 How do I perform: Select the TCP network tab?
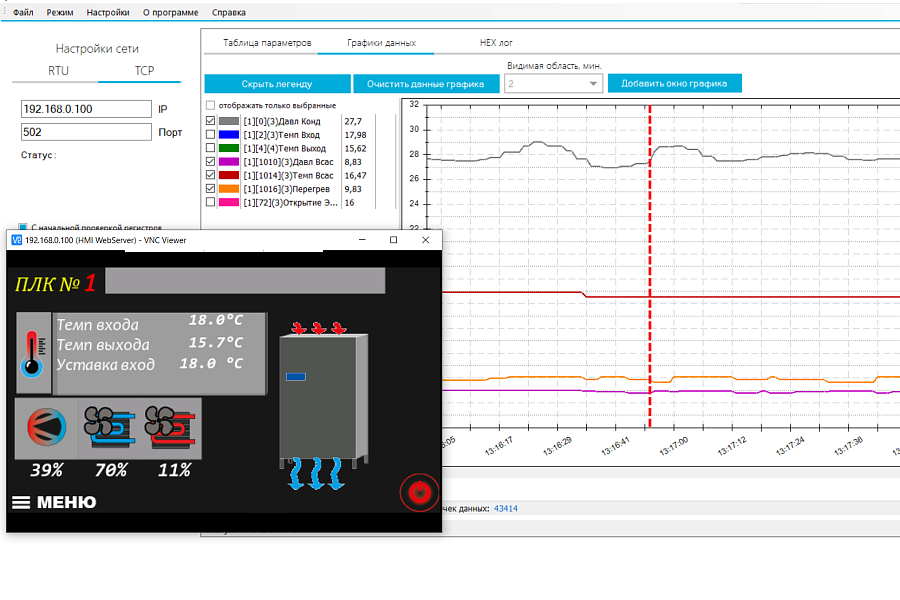tap(144, 71)
